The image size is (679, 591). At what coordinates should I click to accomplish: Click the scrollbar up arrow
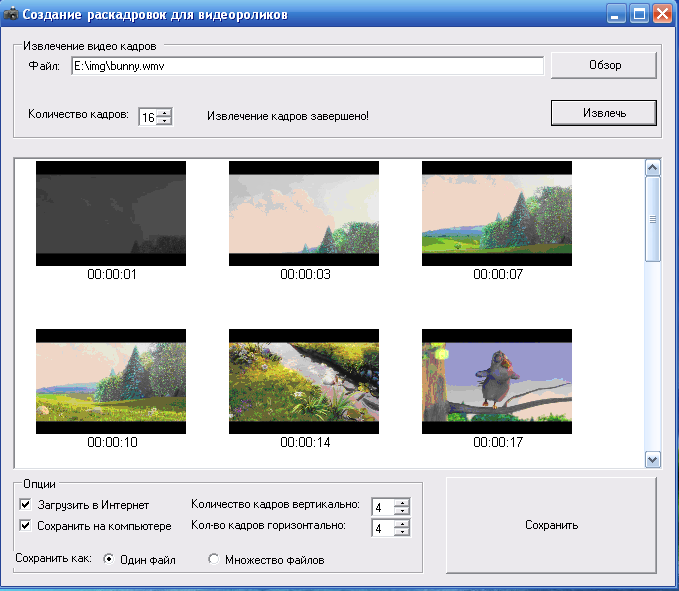[653, 168]
